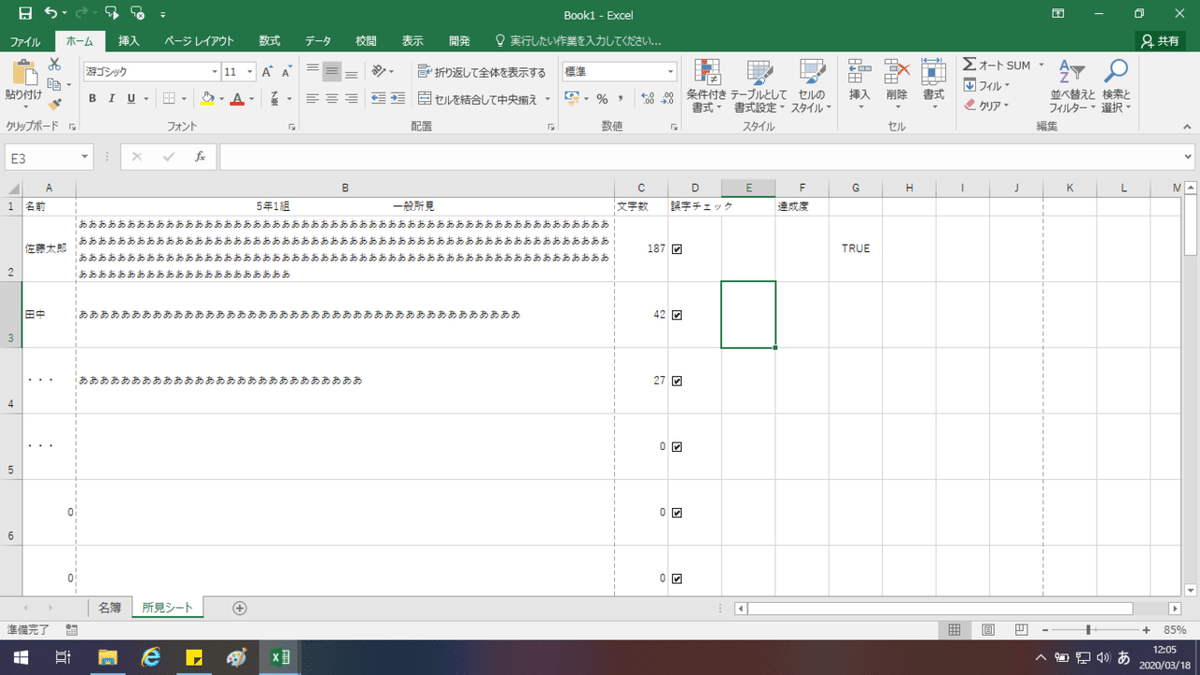The image size is (1200, 675).
Task: Open the borders dropdown arrow
Action: click(x=183, y=99)
